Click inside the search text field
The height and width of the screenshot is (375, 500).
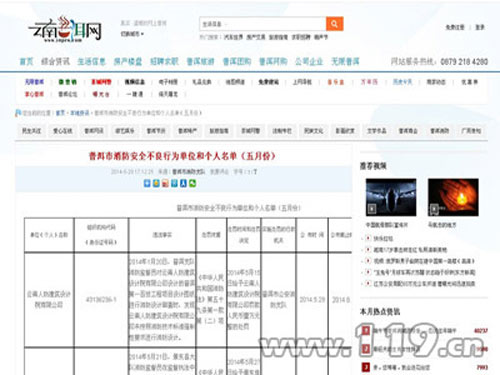(263, 24)
